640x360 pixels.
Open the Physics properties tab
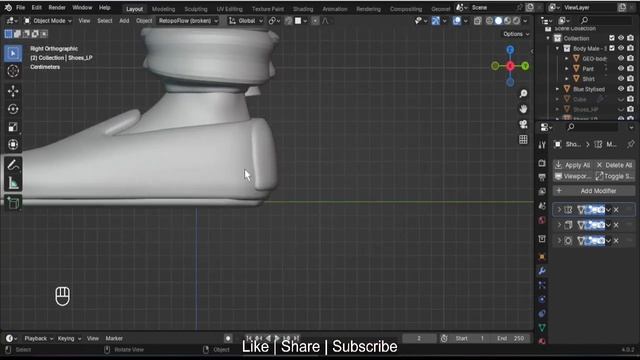coord(542,299)
